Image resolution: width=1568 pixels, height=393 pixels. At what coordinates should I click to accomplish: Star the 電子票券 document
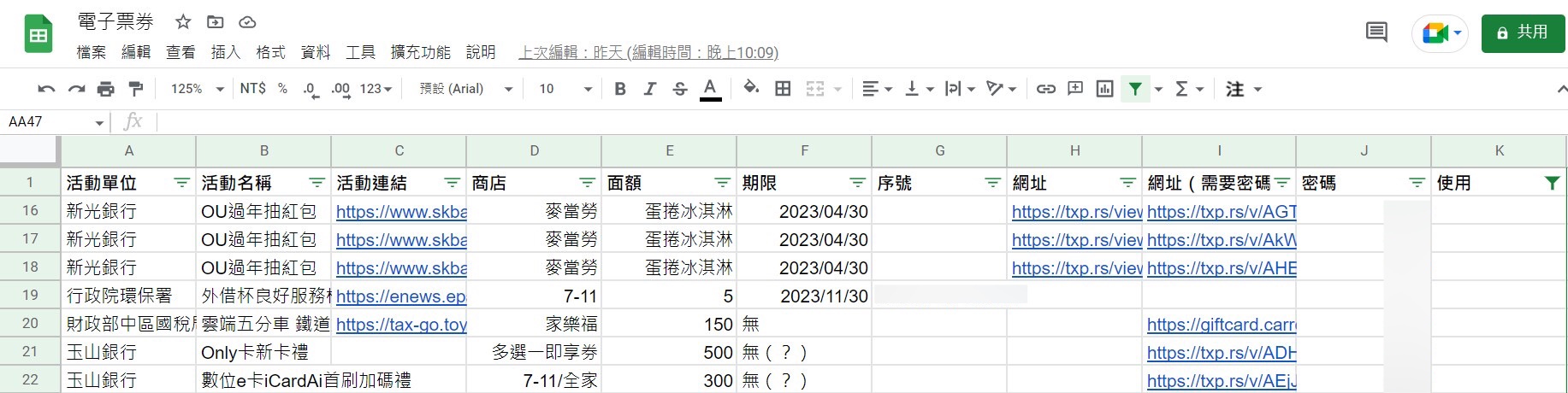pos(183,22)
